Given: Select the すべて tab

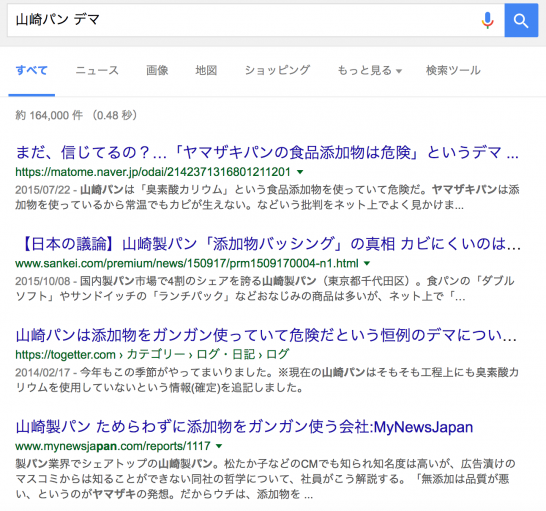Looking at the screenshot, I should [32, 70].
